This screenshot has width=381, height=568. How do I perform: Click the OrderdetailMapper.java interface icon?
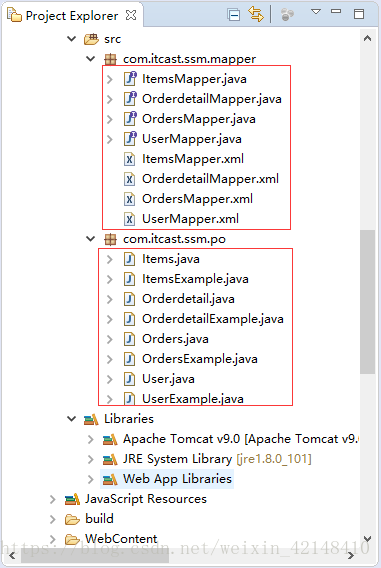click(130, 99)
